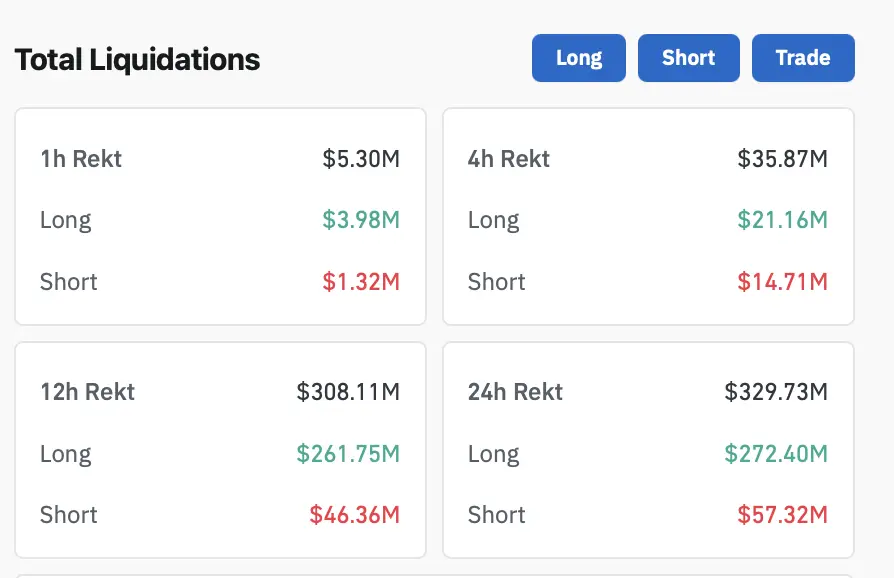Click the blue Short button

click(689, 58)
